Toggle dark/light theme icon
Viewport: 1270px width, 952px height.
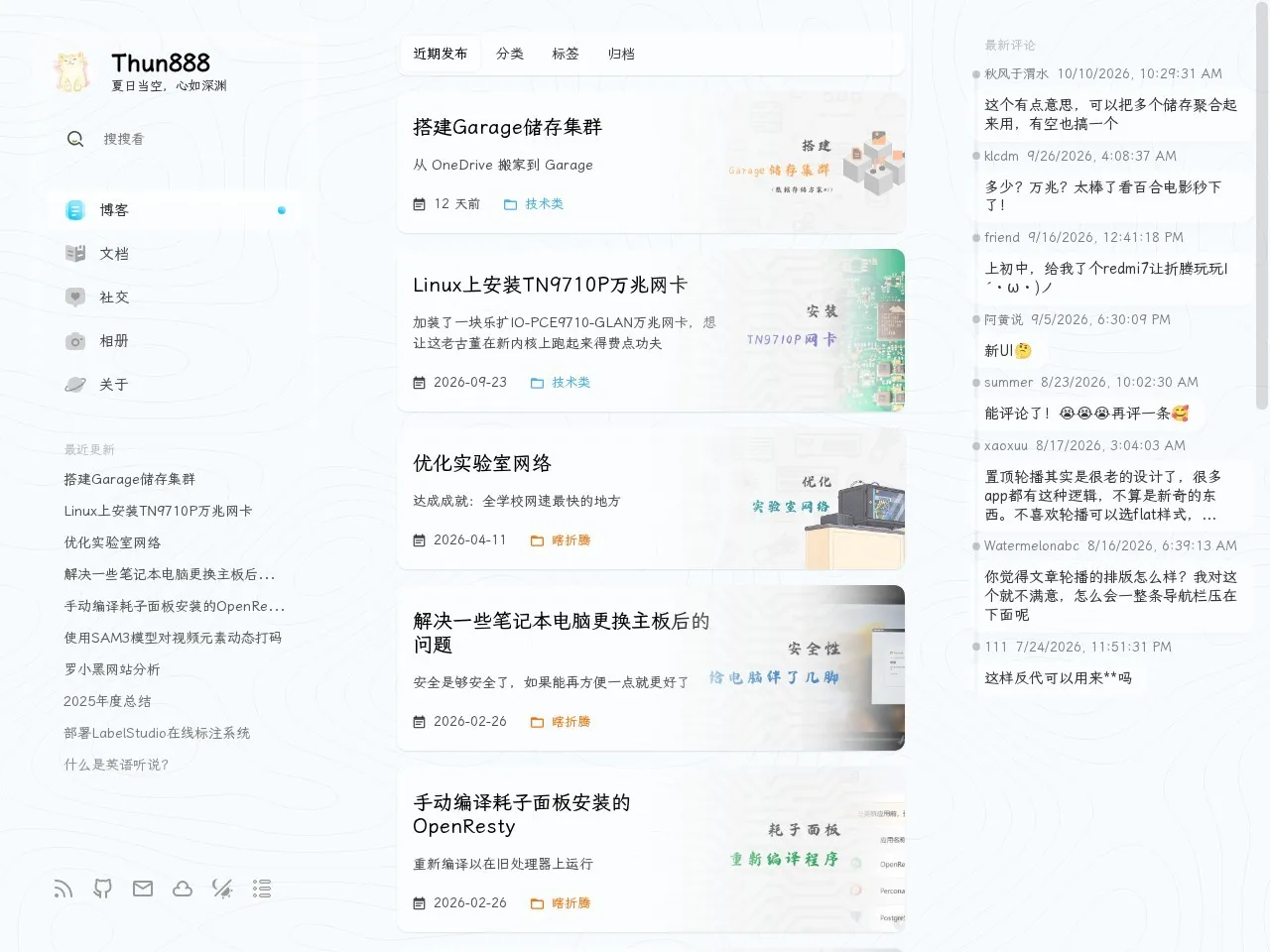(222, 889)
